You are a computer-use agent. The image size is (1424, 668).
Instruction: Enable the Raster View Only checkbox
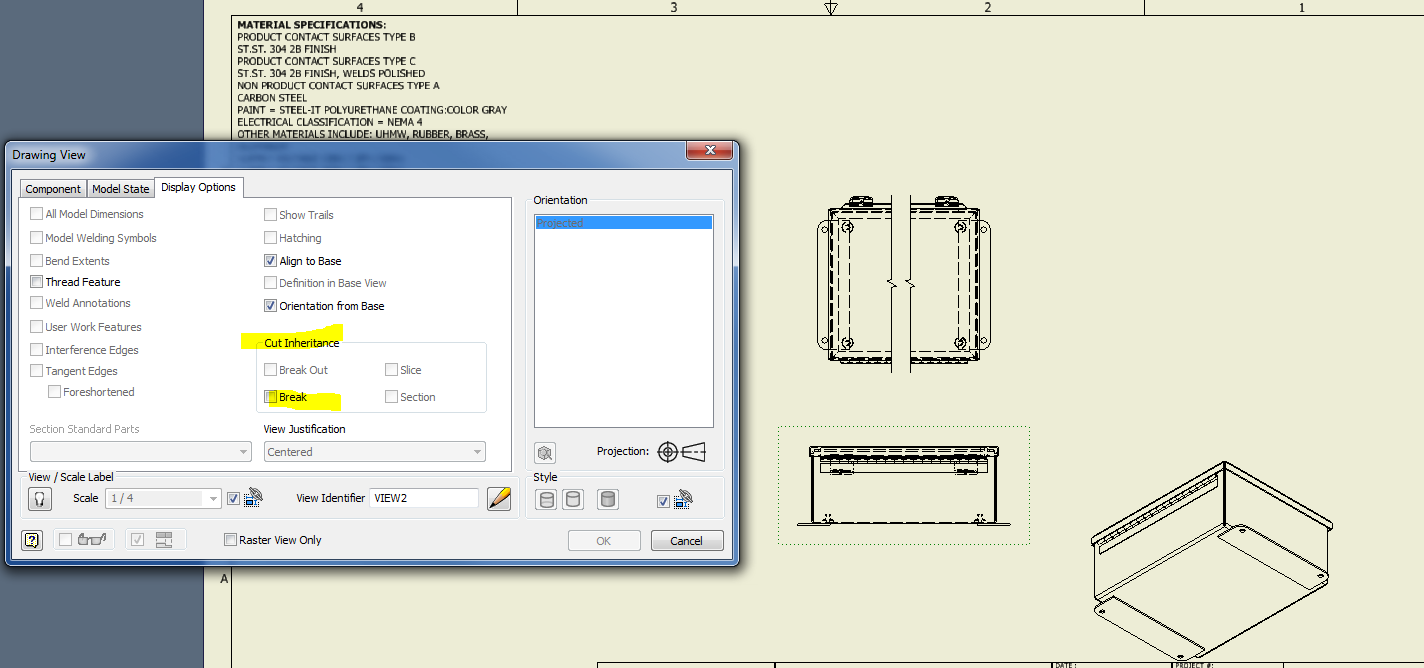tap(230, 539)
